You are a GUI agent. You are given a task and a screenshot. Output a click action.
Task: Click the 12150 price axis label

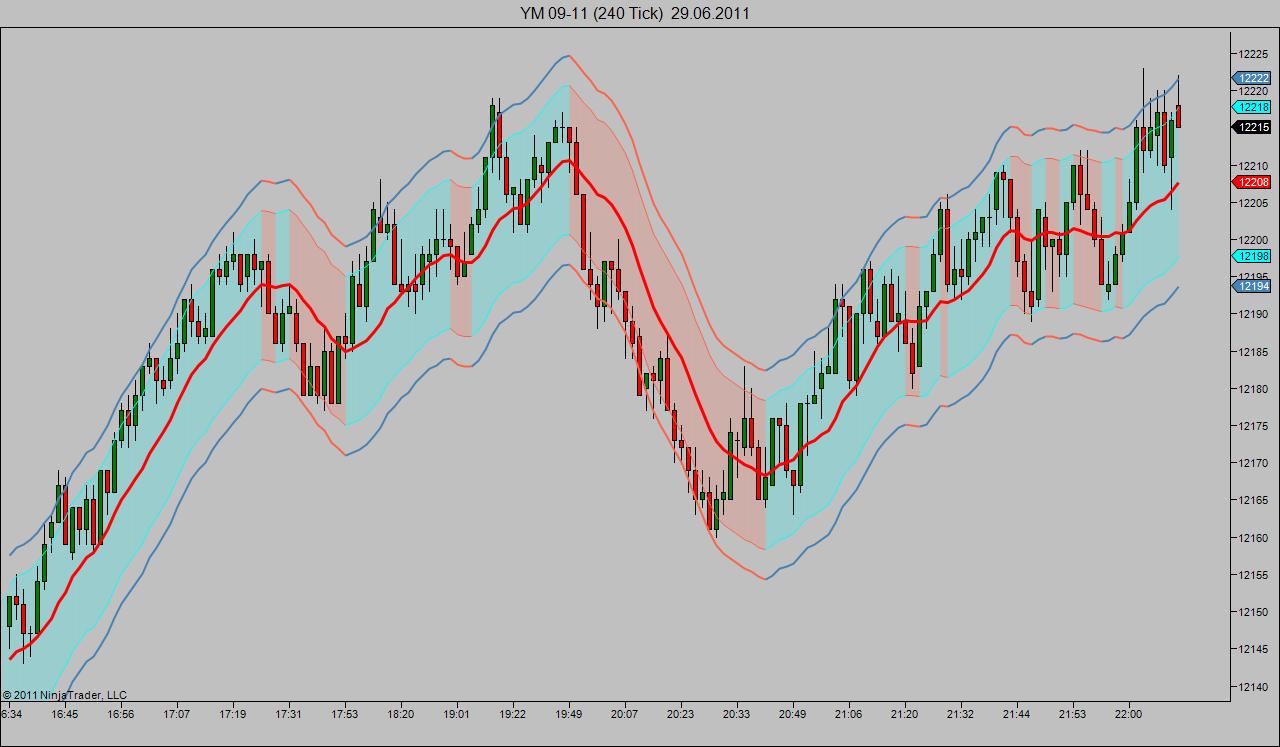pos(1254,612)
